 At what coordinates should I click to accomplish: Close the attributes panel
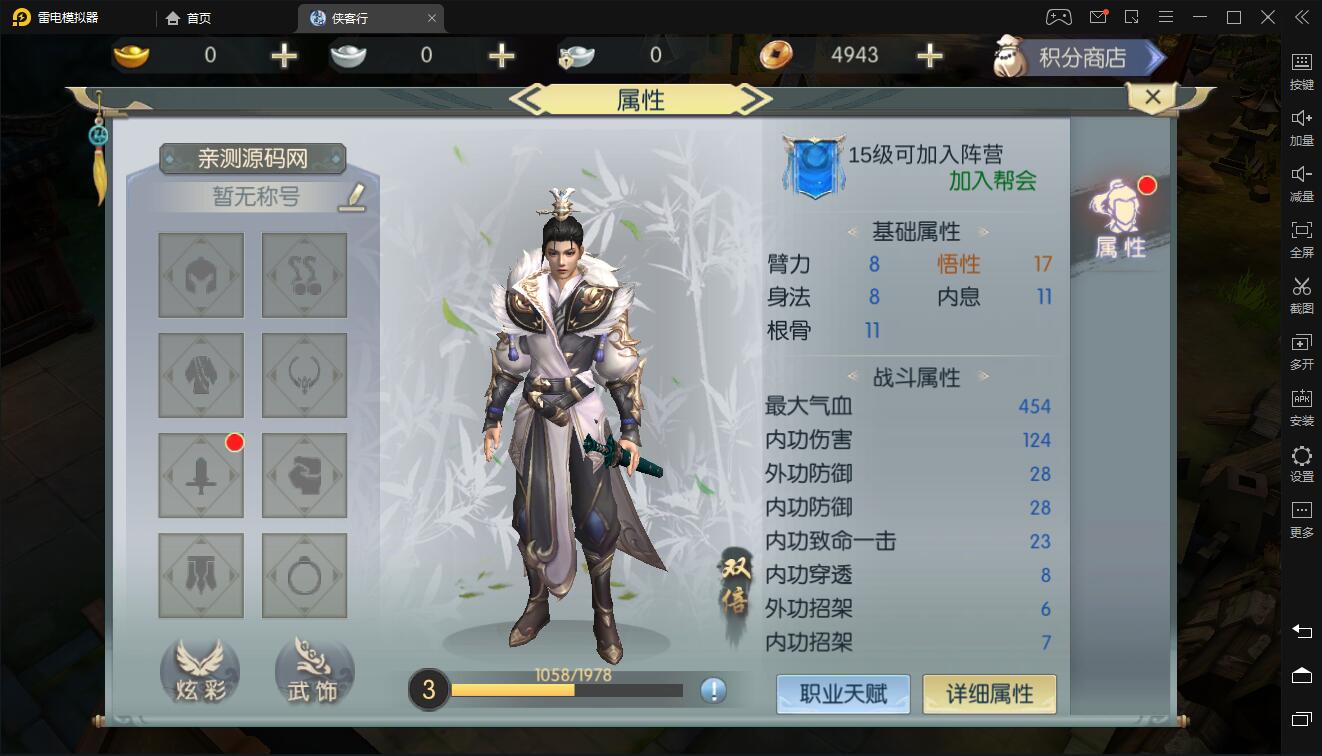tap(1152, 97)
